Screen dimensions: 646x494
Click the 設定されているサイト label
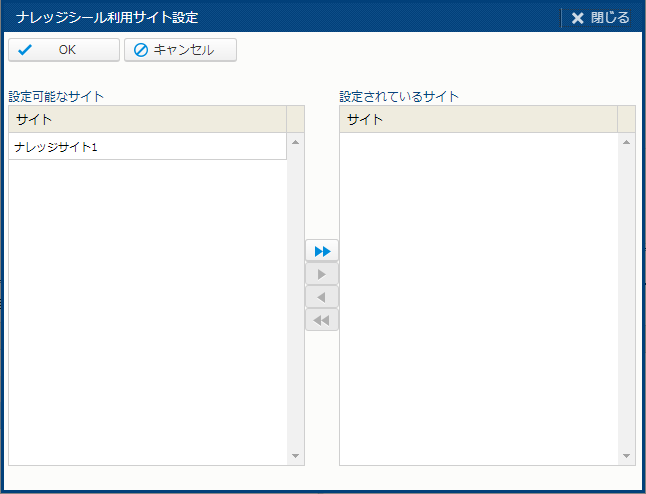coord(399,97)
